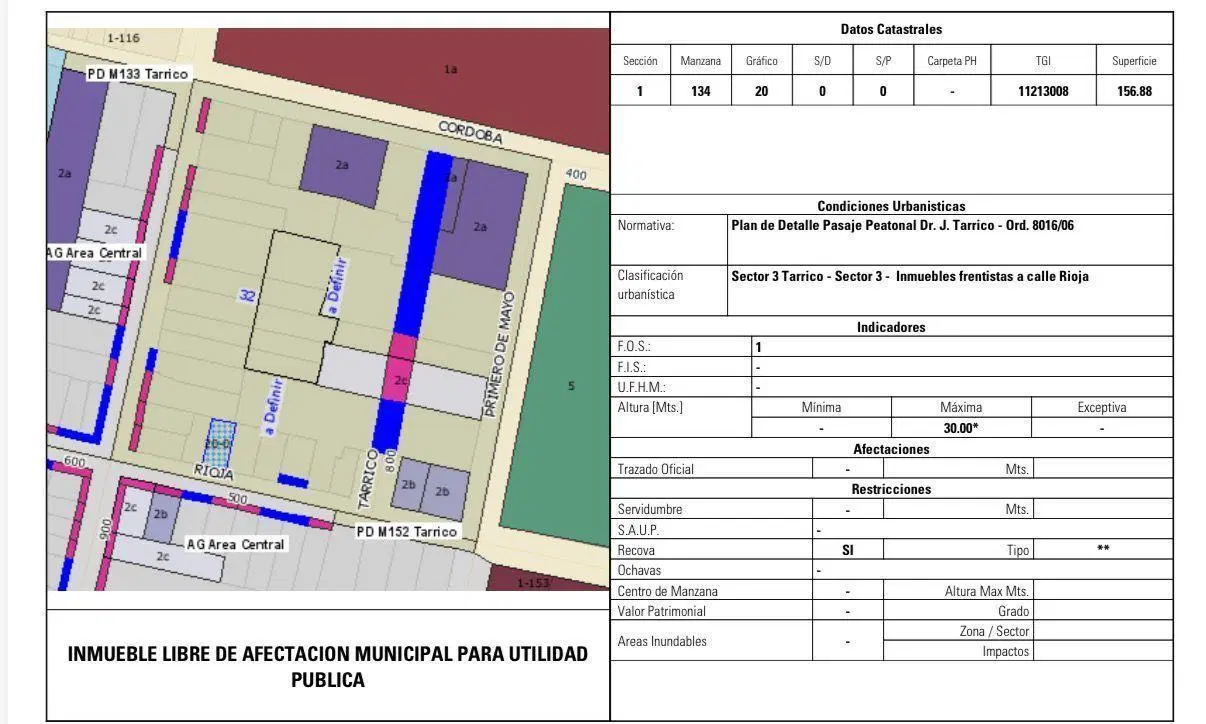Select the 'Gráfico' column header
The width and height of the screenshot is (1206, 724).
[x=762, y=61]
